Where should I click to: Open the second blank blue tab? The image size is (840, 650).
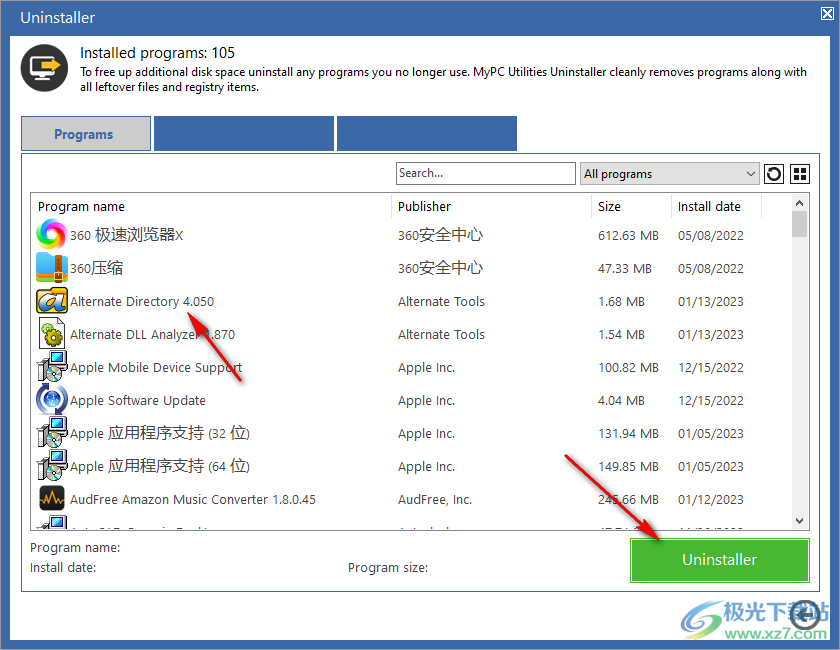(x=244, y=133)
